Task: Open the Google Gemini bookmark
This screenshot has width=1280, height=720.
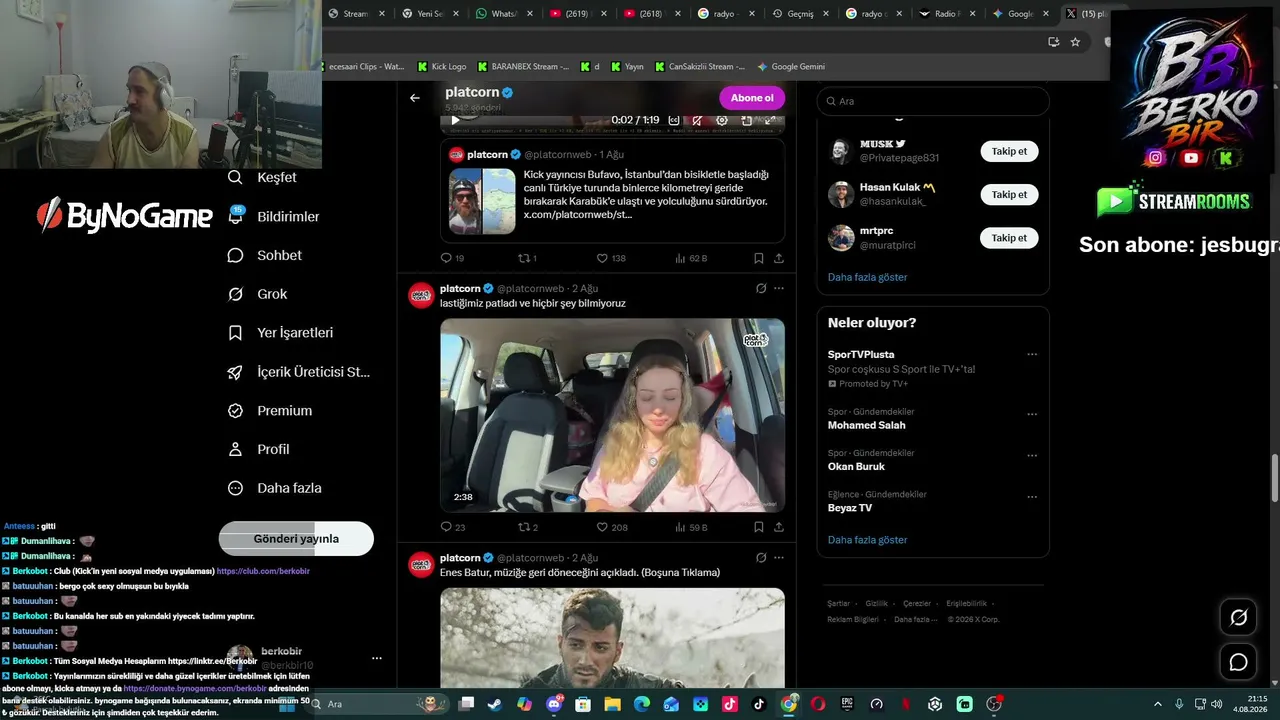Action: [791, 67]
